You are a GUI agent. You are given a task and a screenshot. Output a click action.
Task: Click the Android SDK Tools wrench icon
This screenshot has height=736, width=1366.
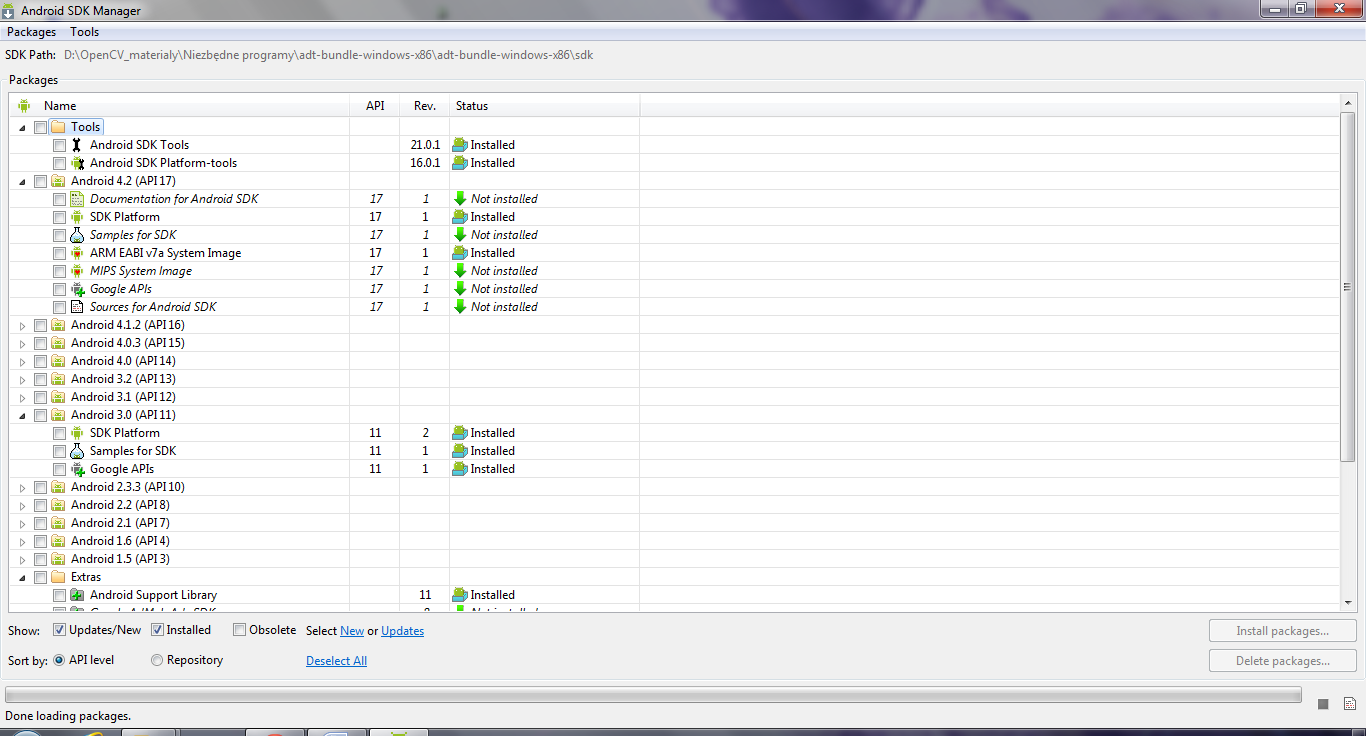pyautogui.click(x=77, y=145)
